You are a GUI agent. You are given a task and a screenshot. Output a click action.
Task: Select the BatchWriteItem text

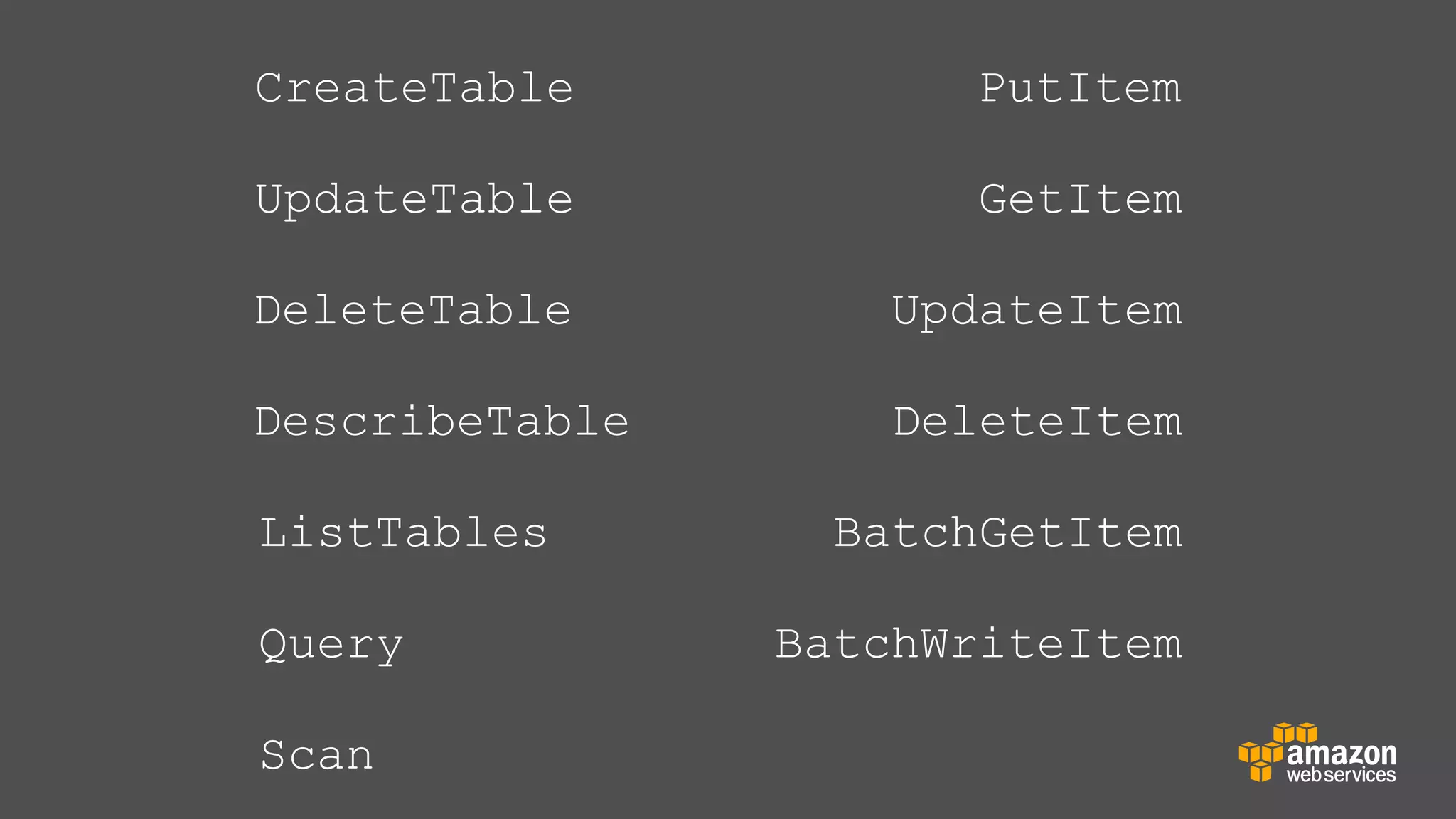(x=979, y=644)
